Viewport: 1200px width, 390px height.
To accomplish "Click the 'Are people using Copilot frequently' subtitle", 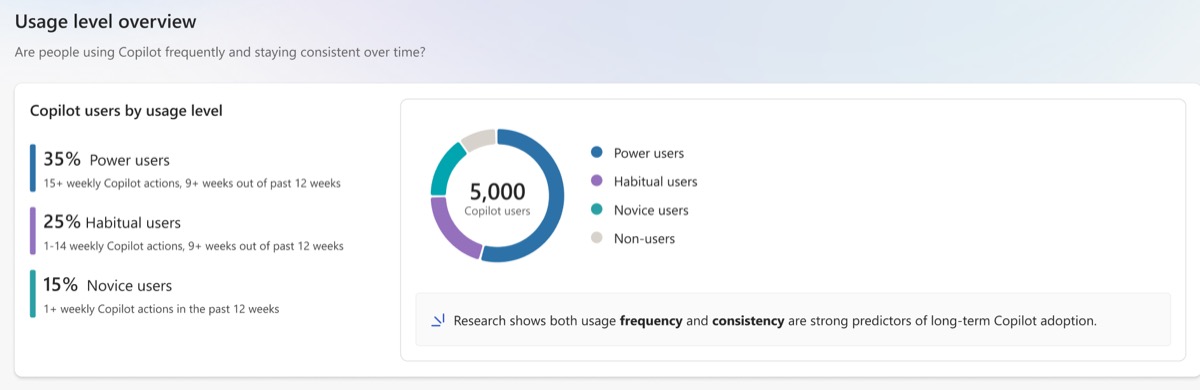I will pyautogui.click(x=219, y=52).
